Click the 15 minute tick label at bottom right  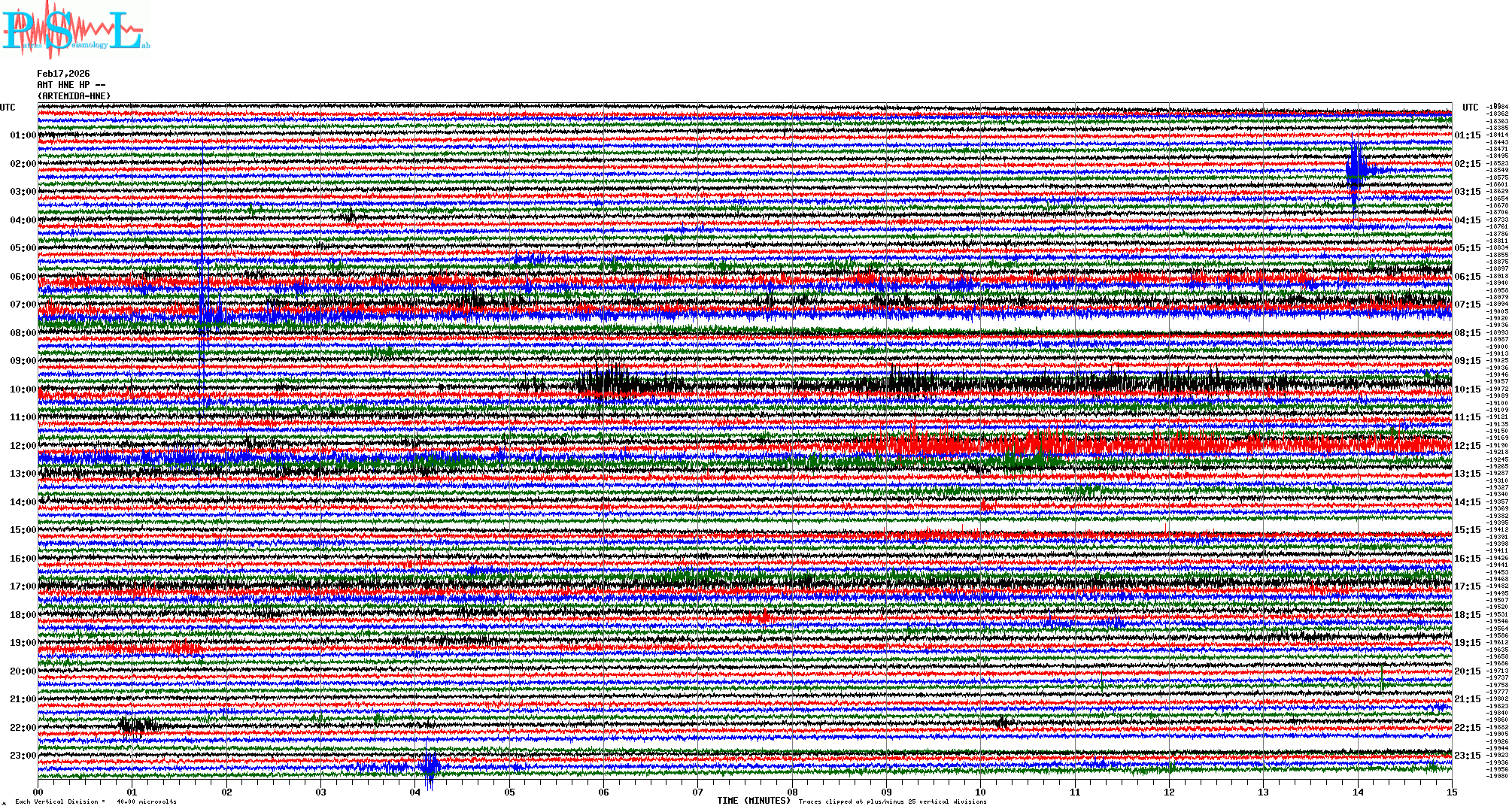point(1451,792)
